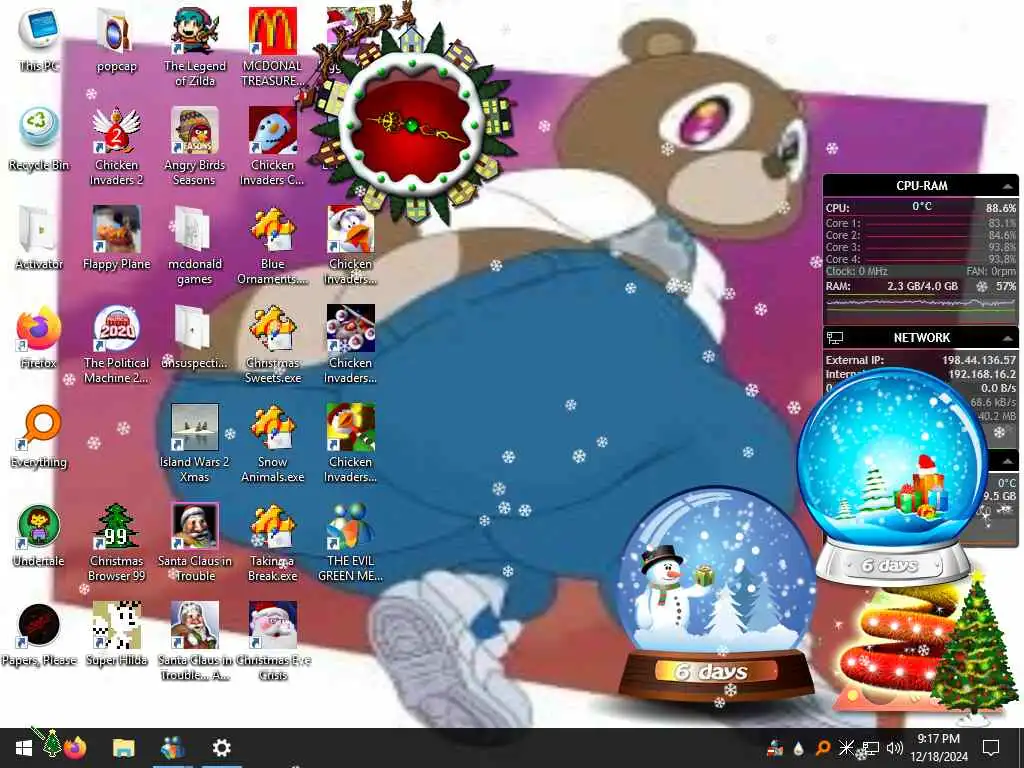Click the Santa sleigh tray icon
The width and height of the screenshot is (1024, 768).
pyautogui.click(x=775, y=748)
